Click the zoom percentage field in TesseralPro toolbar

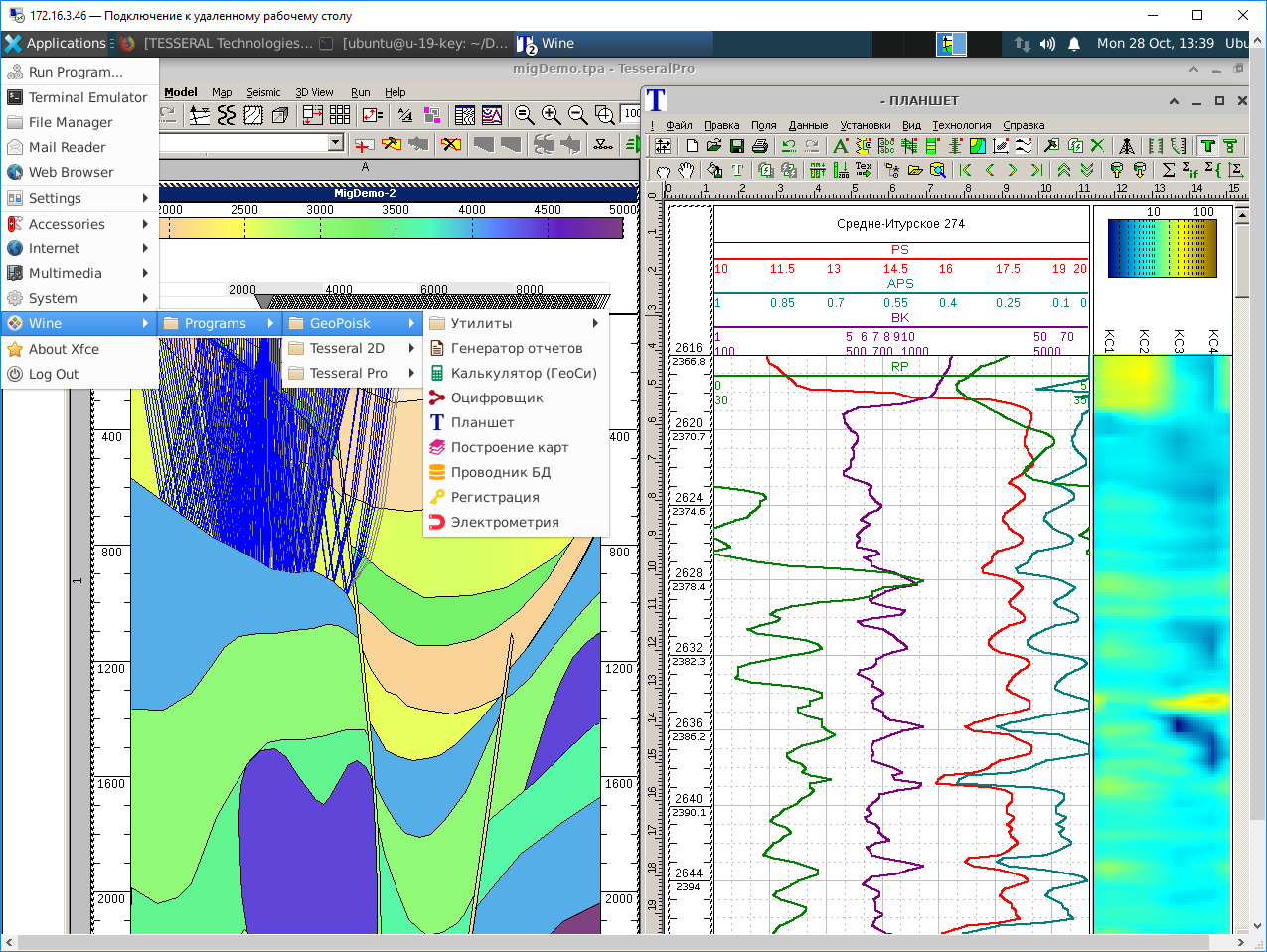tap(631, 114)
